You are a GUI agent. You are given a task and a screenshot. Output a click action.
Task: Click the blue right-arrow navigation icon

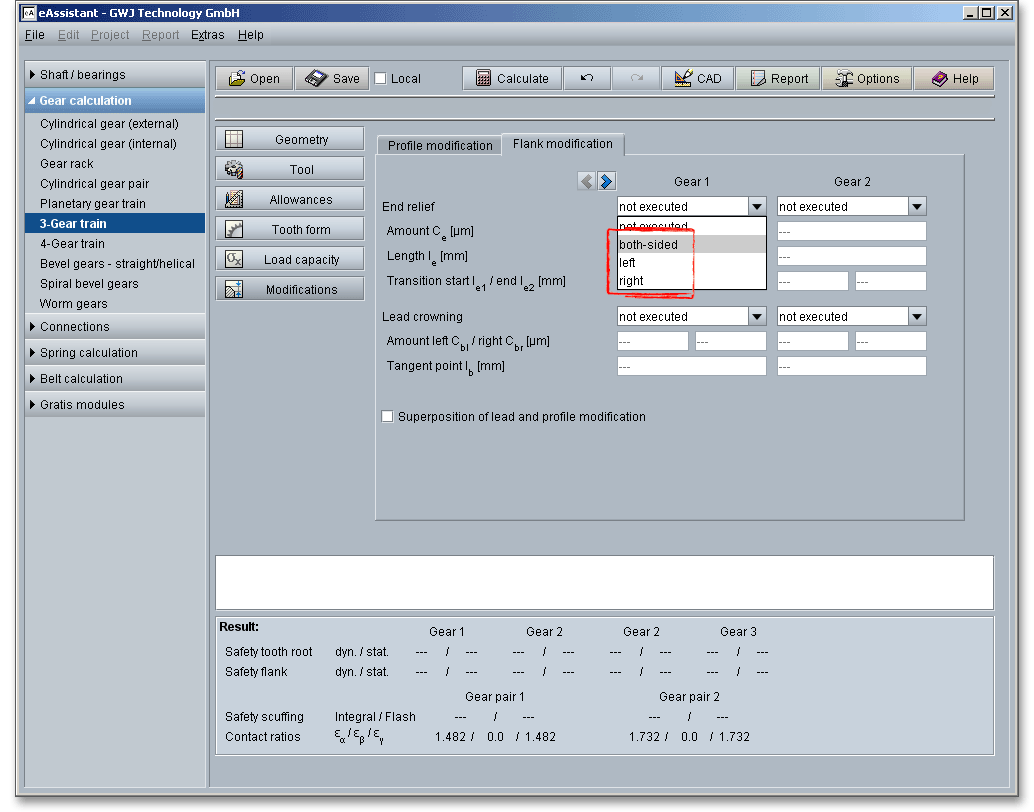tap(606, 181)
